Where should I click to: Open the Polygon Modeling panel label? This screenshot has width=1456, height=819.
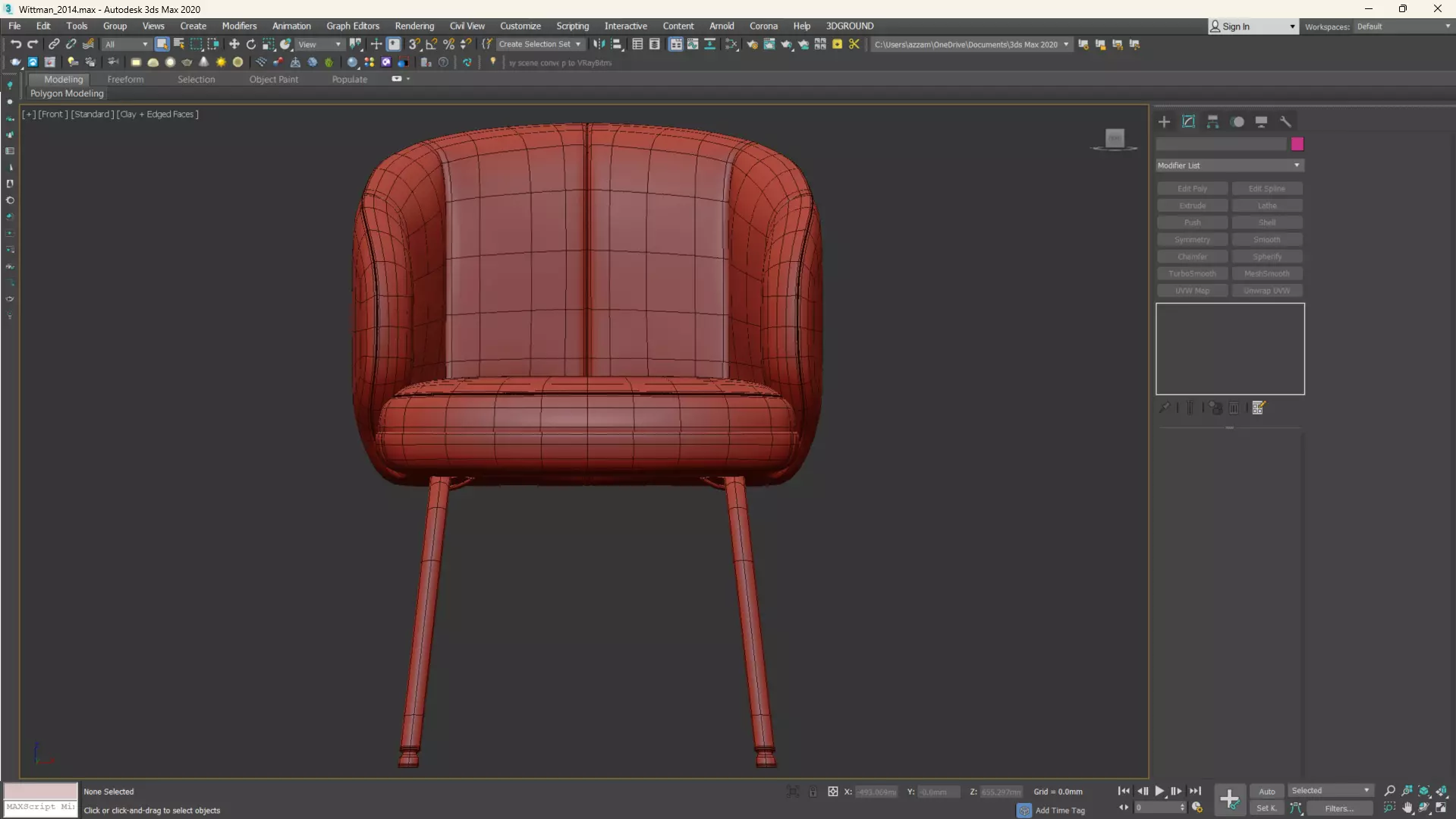click(x=67, y=93)
